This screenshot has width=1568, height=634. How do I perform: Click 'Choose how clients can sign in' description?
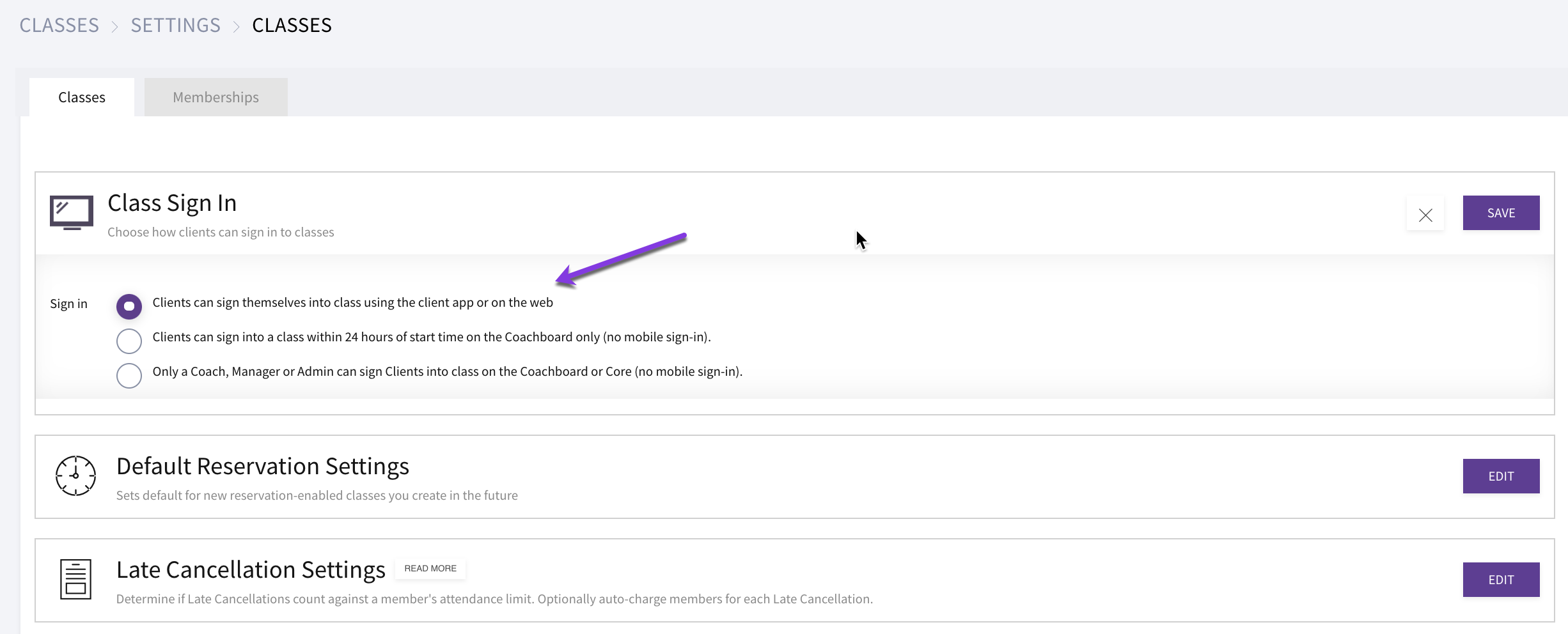coord(221,232)
